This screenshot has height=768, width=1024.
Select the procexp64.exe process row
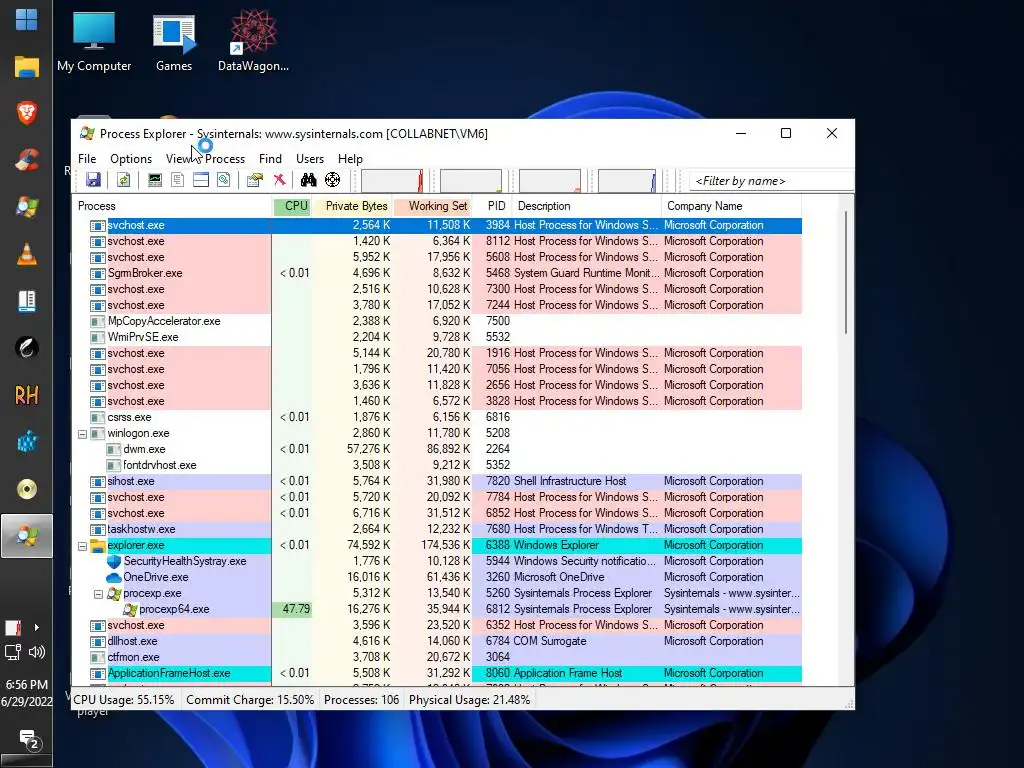tap(438, 609)
